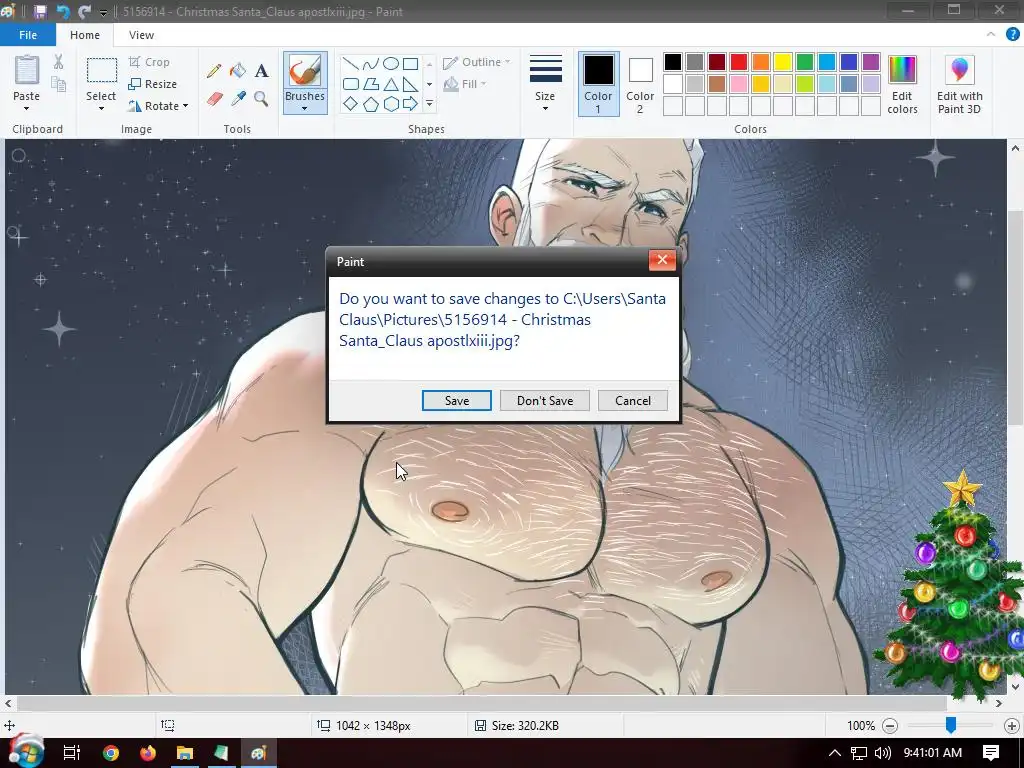The image size is (1024, 768).
Task: Switch to the View tab
Action: 141,35
